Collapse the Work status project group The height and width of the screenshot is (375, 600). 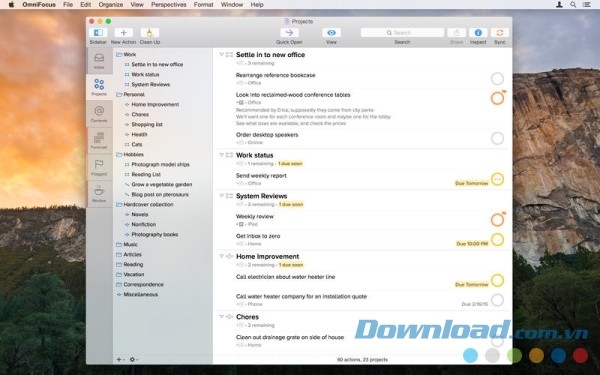pyautogui.click(x=221, y=155)
